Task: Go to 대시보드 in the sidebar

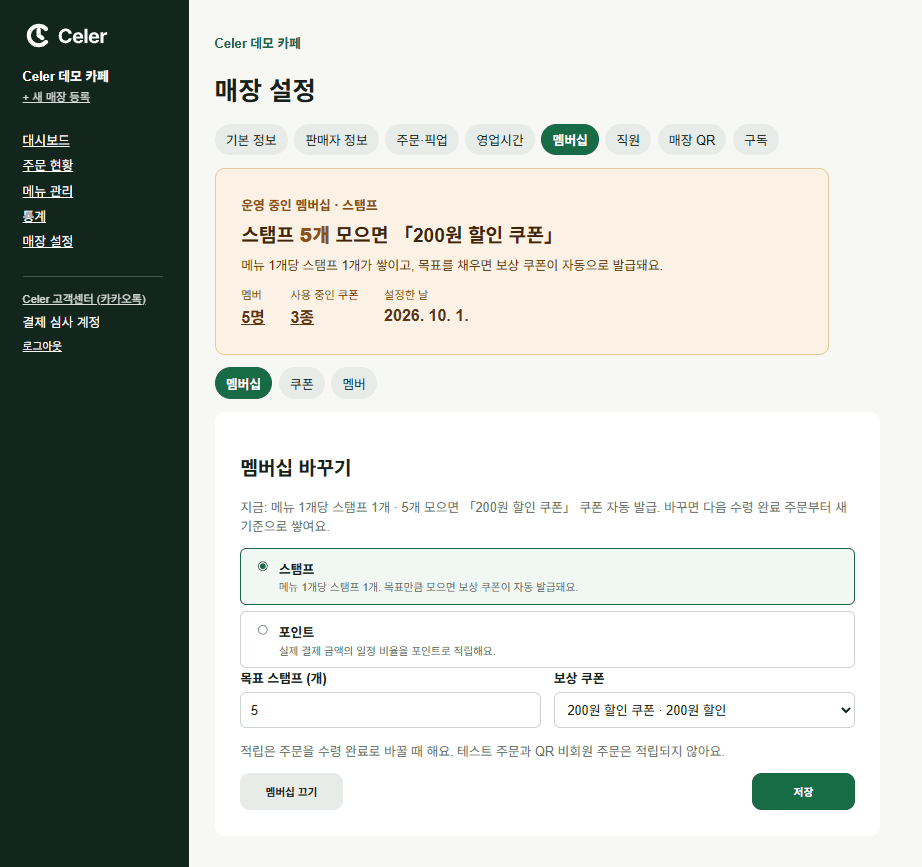Action: [x=46, y=141]
